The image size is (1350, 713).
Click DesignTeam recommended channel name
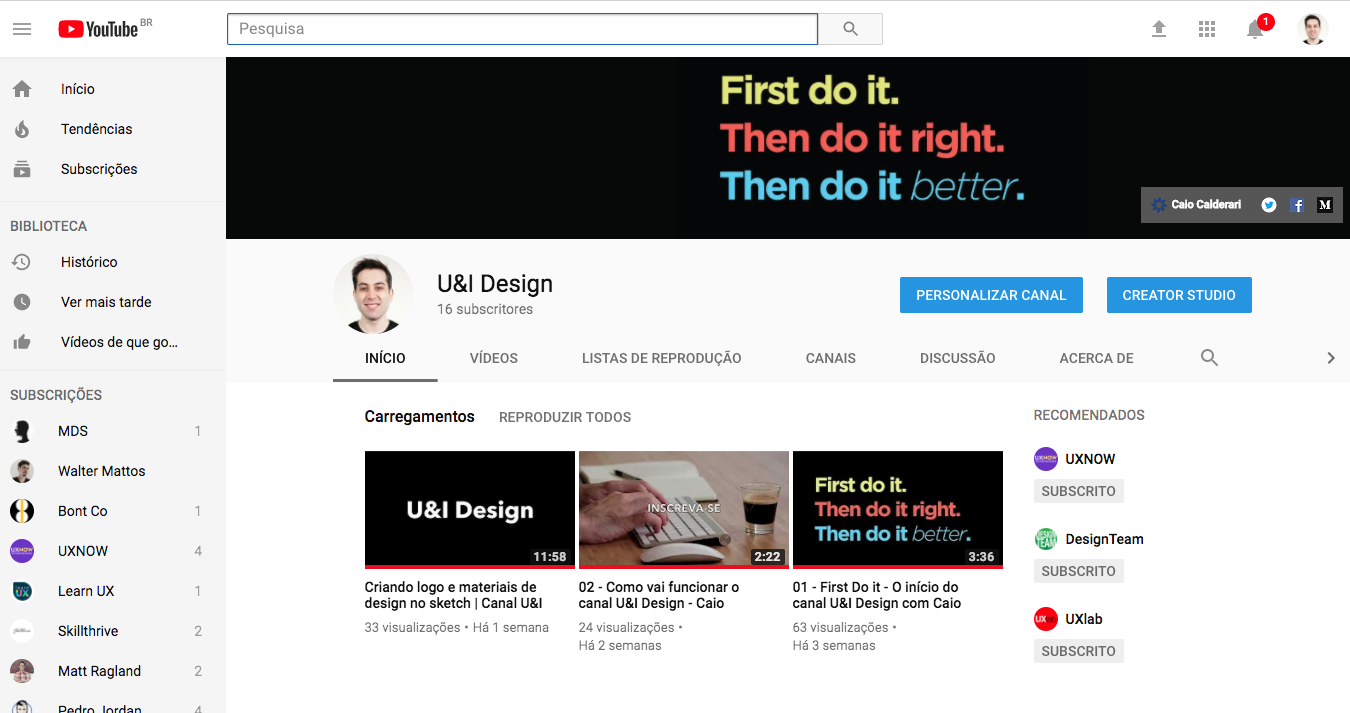coord(1104,539)
